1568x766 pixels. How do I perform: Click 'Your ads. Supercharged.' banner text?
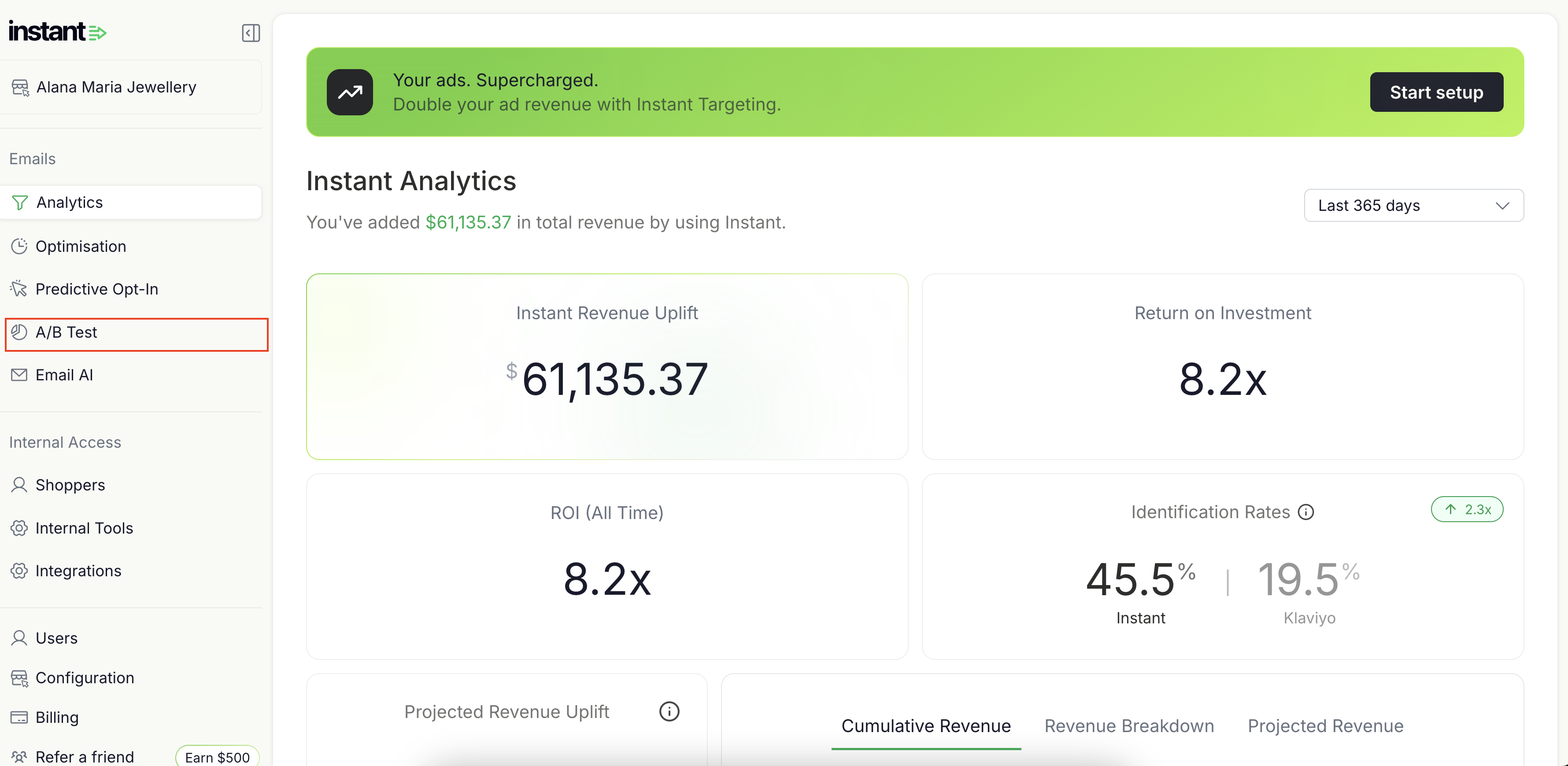[x=496, y=80]
